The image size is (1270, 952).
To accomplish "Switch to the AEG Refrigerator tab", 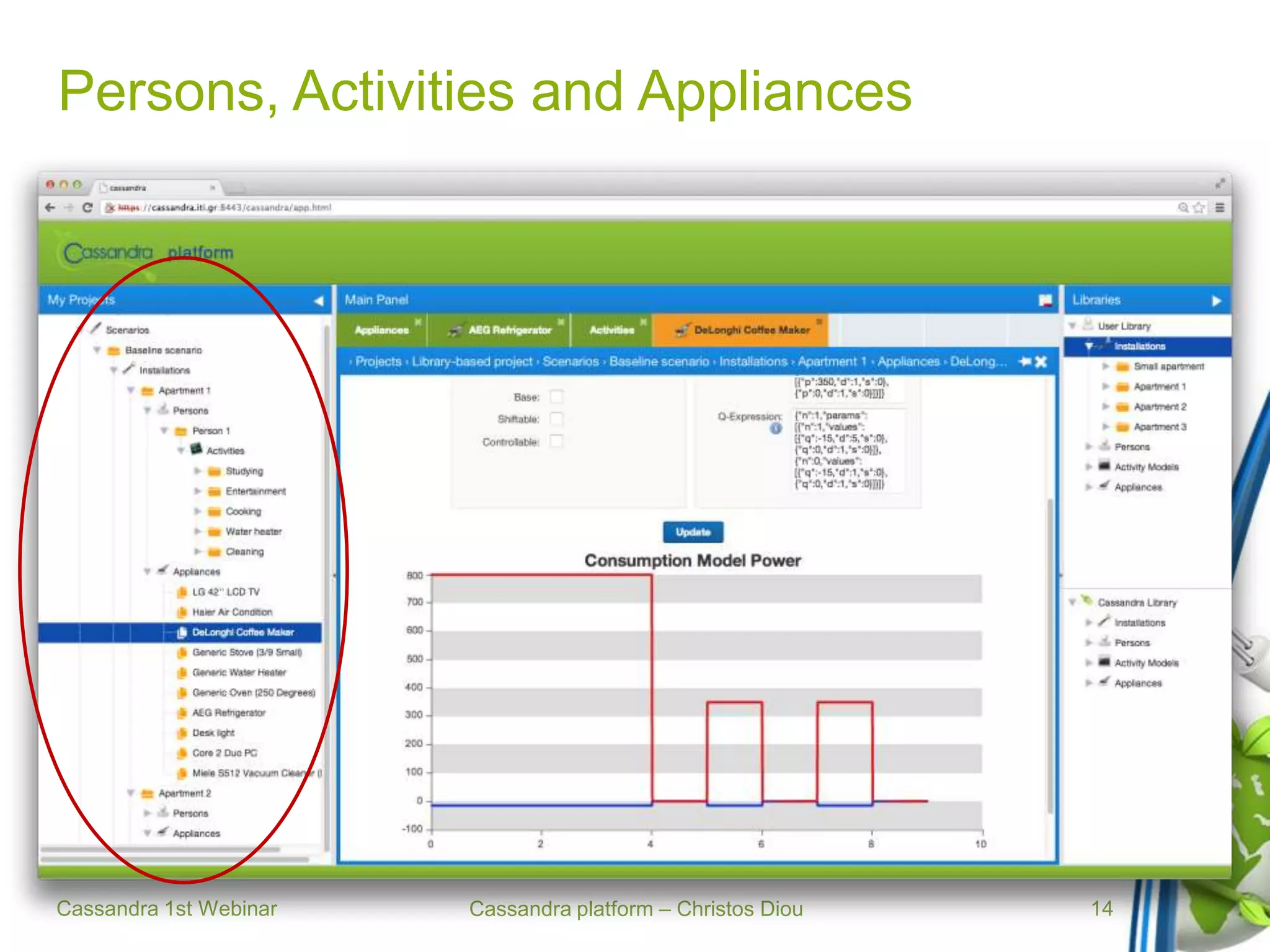I will [500, 330].
